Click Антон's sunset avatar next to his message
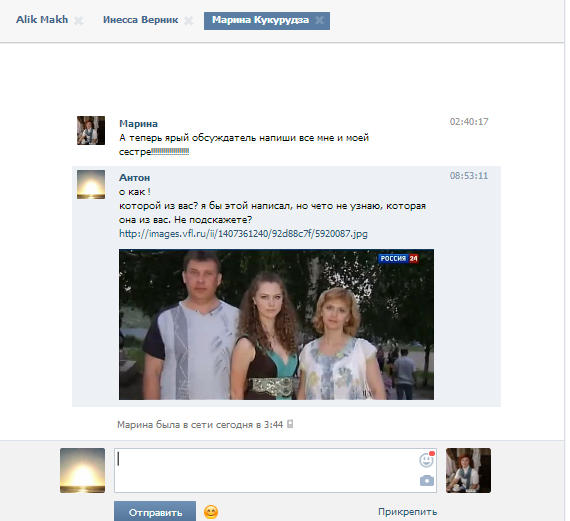 click(91, 184)
